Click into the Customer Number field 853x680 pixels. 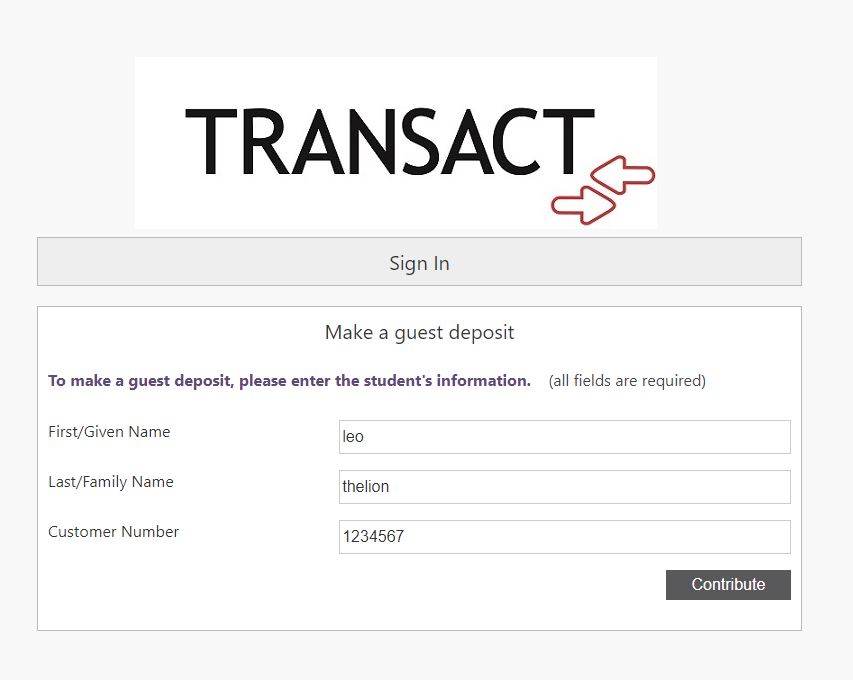[565, 537]
